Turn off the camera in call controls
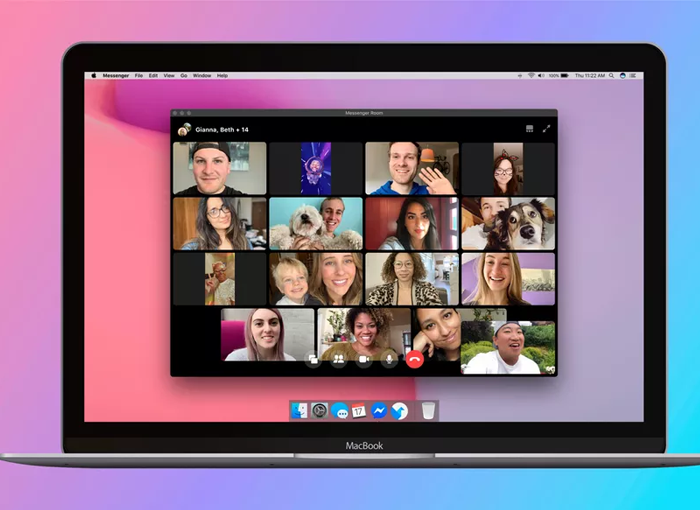Viewport: 700px width, 510px height. tap(364, 359)
